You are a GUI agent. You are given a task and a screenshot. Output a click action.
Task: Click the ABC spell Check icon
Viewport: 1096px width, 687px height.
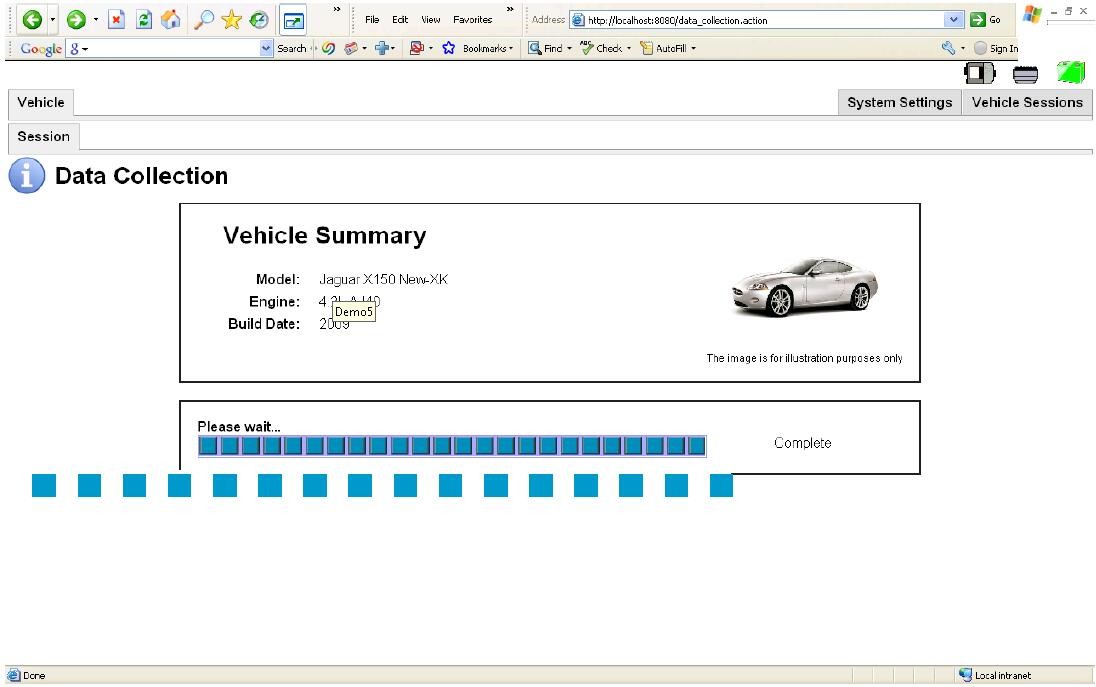pyautogui.click(x=586, y=48)
